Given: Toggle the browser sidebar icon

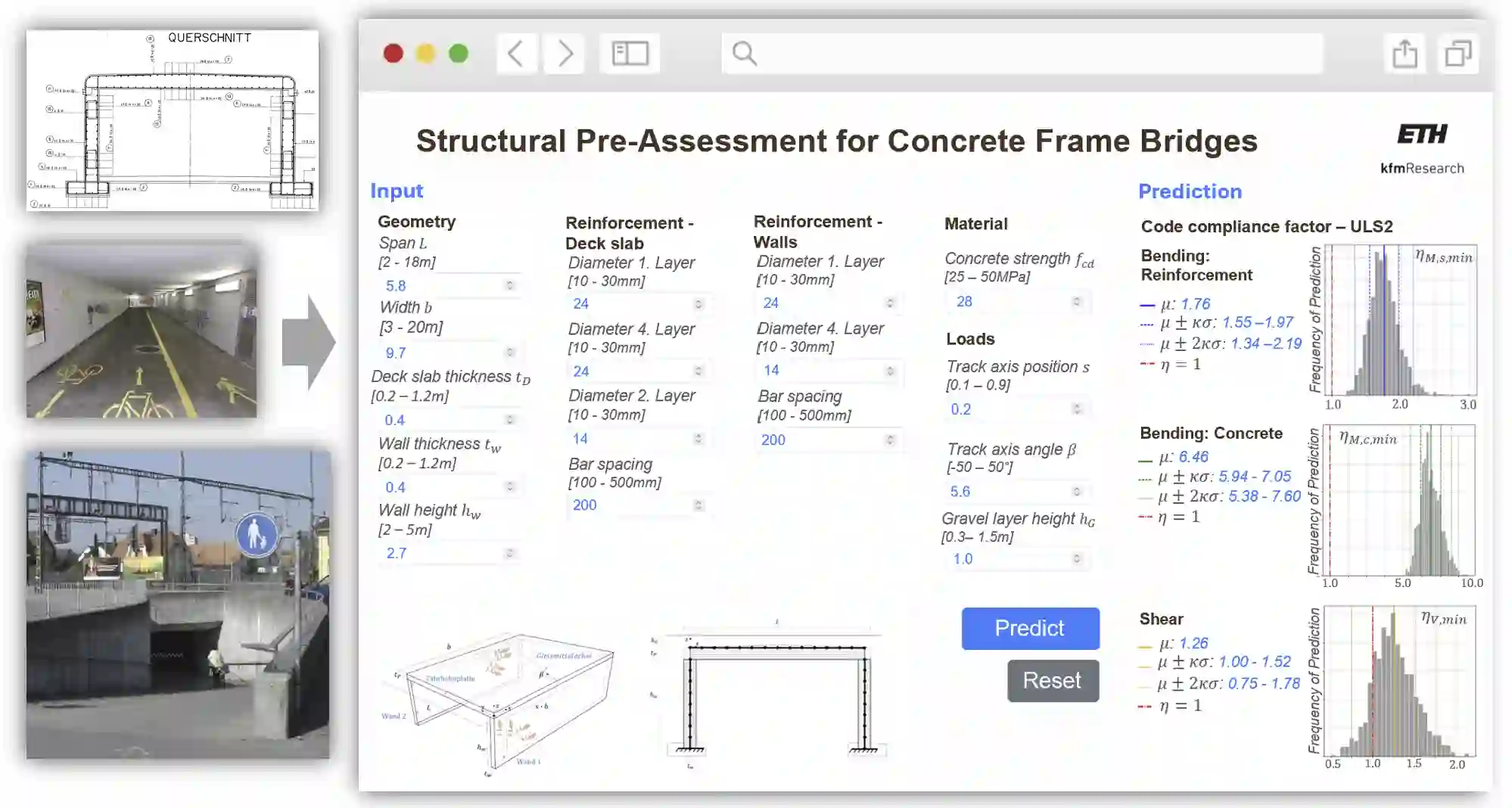Looking at the screenshot, I should click(630, 54).
